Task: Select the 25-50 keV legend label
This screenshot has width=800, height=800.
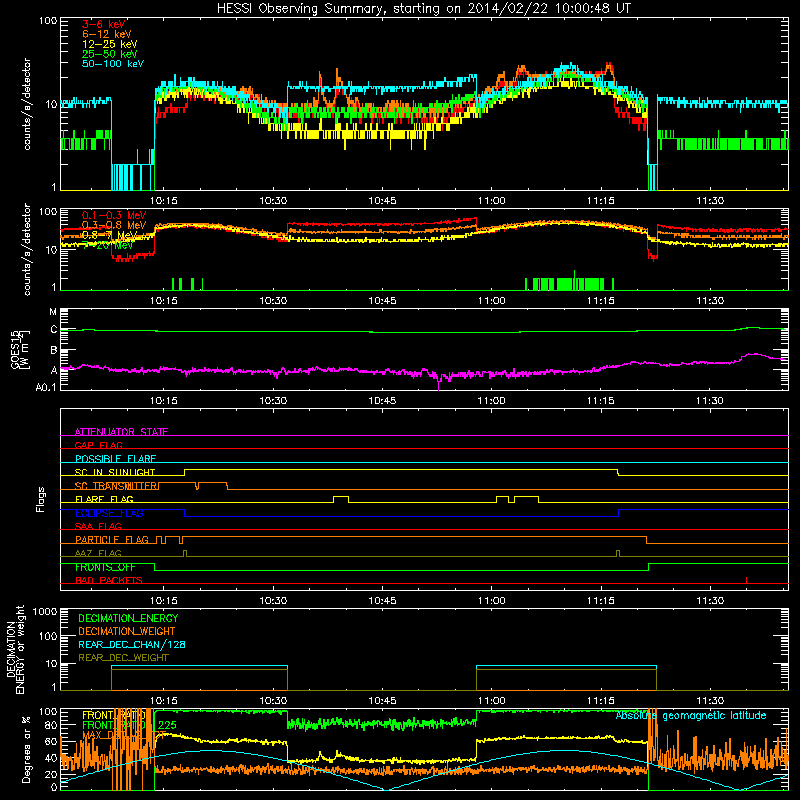Action: pos(109,54)
